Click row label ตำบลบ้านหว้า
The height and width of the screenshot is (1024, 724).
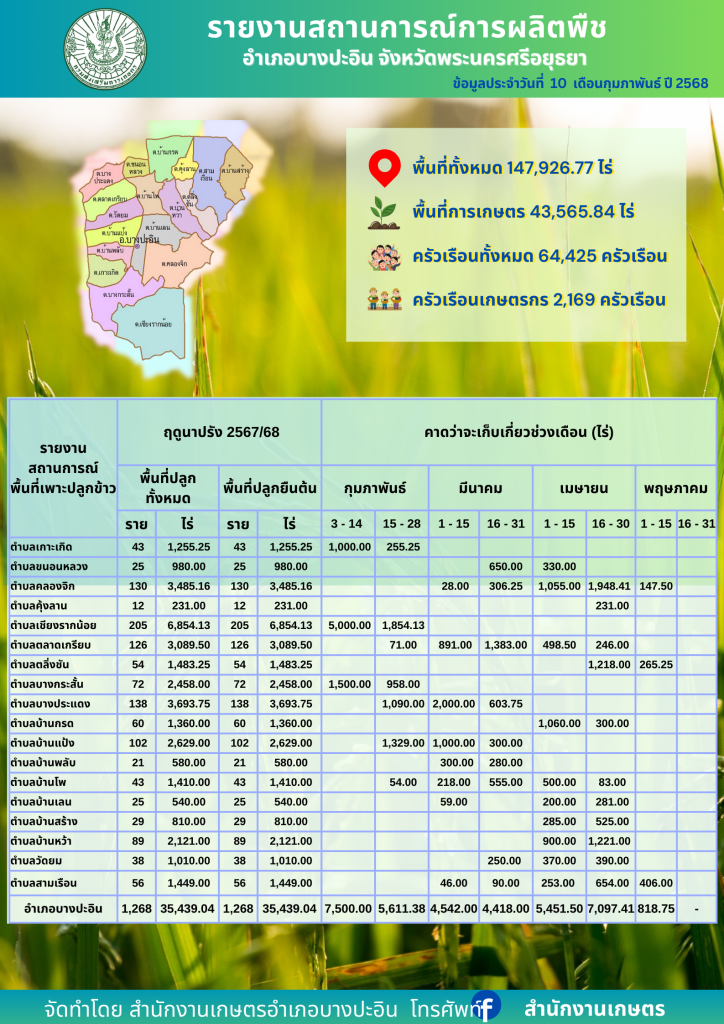43,841
